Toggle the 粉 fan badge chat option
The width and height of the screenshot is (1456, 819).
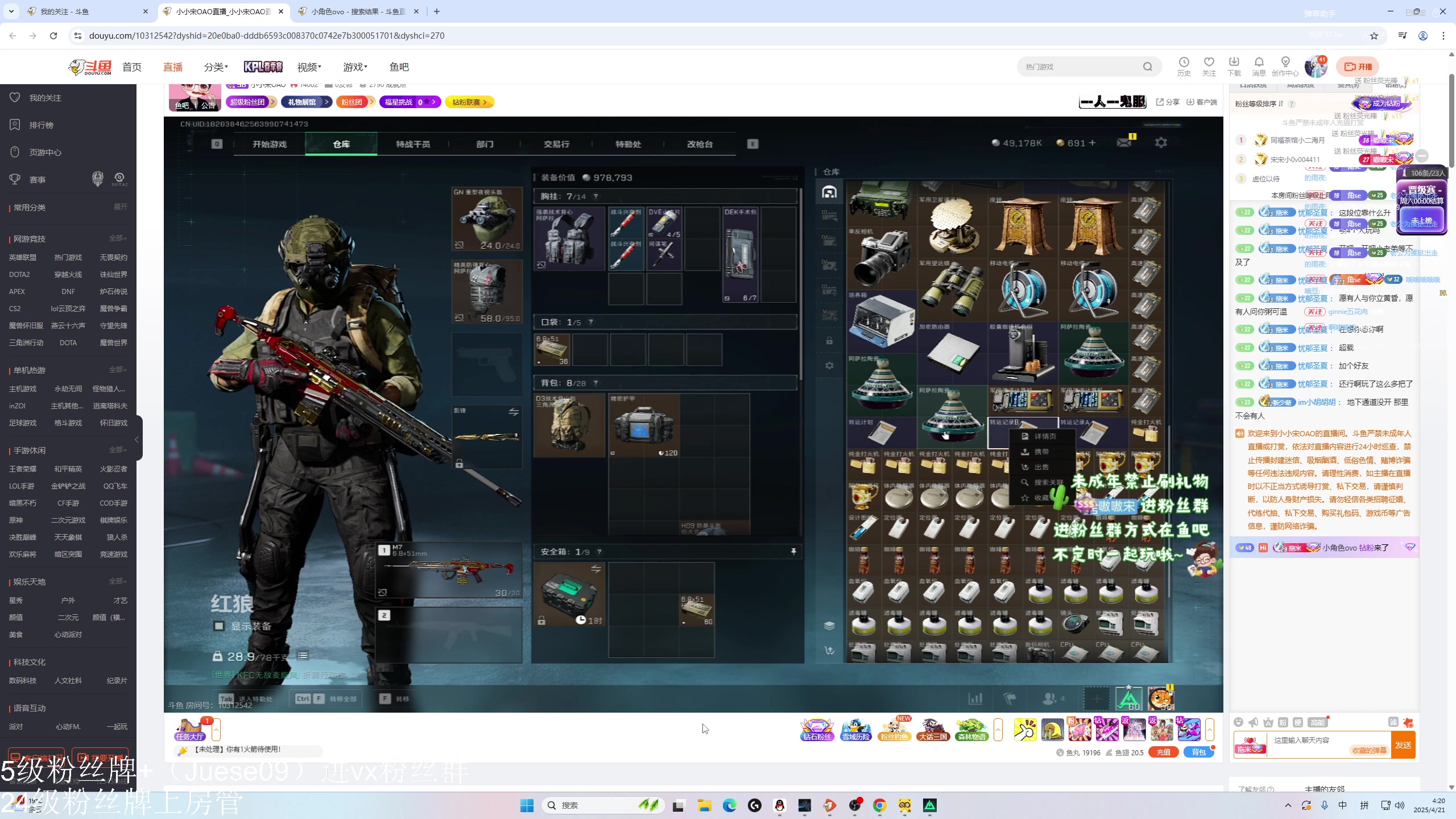pyautogui.click(x=1283, y=722)
